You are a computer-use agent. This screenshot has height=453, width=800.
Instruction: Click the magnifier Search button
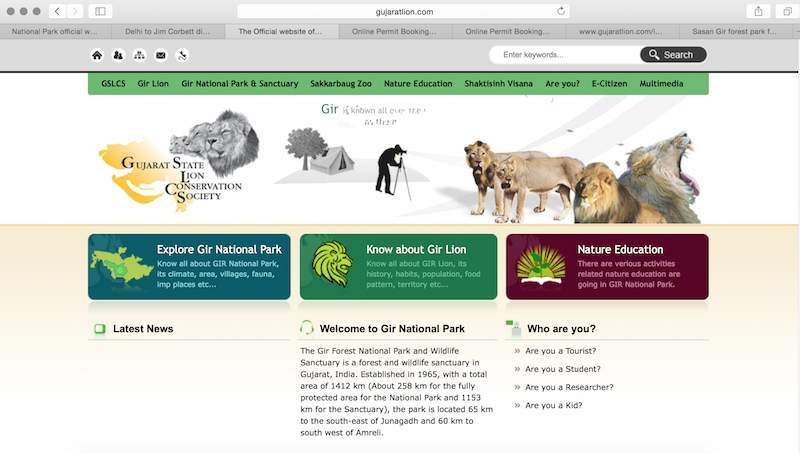click(673, 55)
